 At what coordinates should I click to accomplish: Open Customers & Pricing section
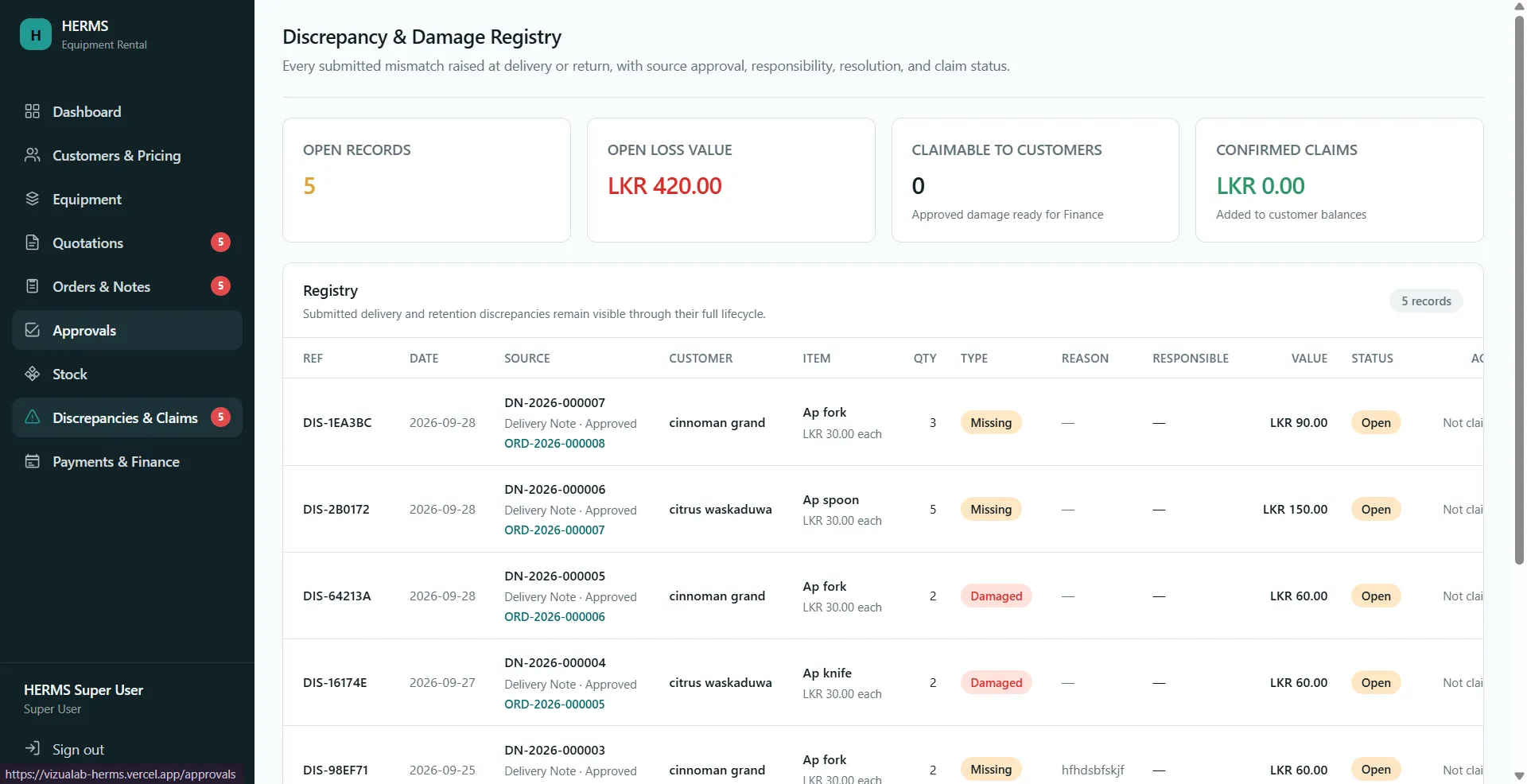point(127,155)
